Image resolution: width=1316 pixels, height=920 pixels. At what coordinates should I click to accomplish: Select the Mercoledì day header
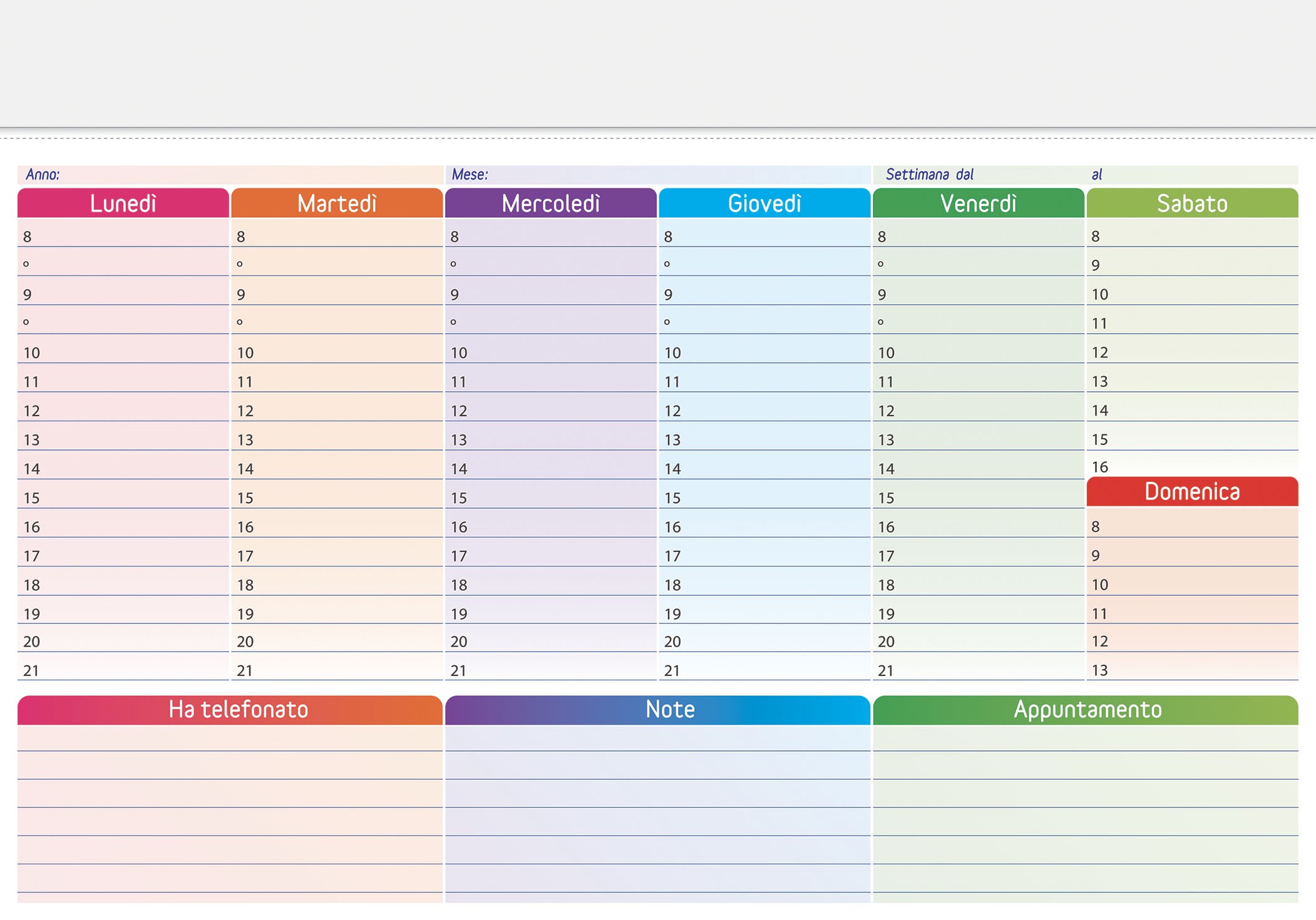[551, 203]
